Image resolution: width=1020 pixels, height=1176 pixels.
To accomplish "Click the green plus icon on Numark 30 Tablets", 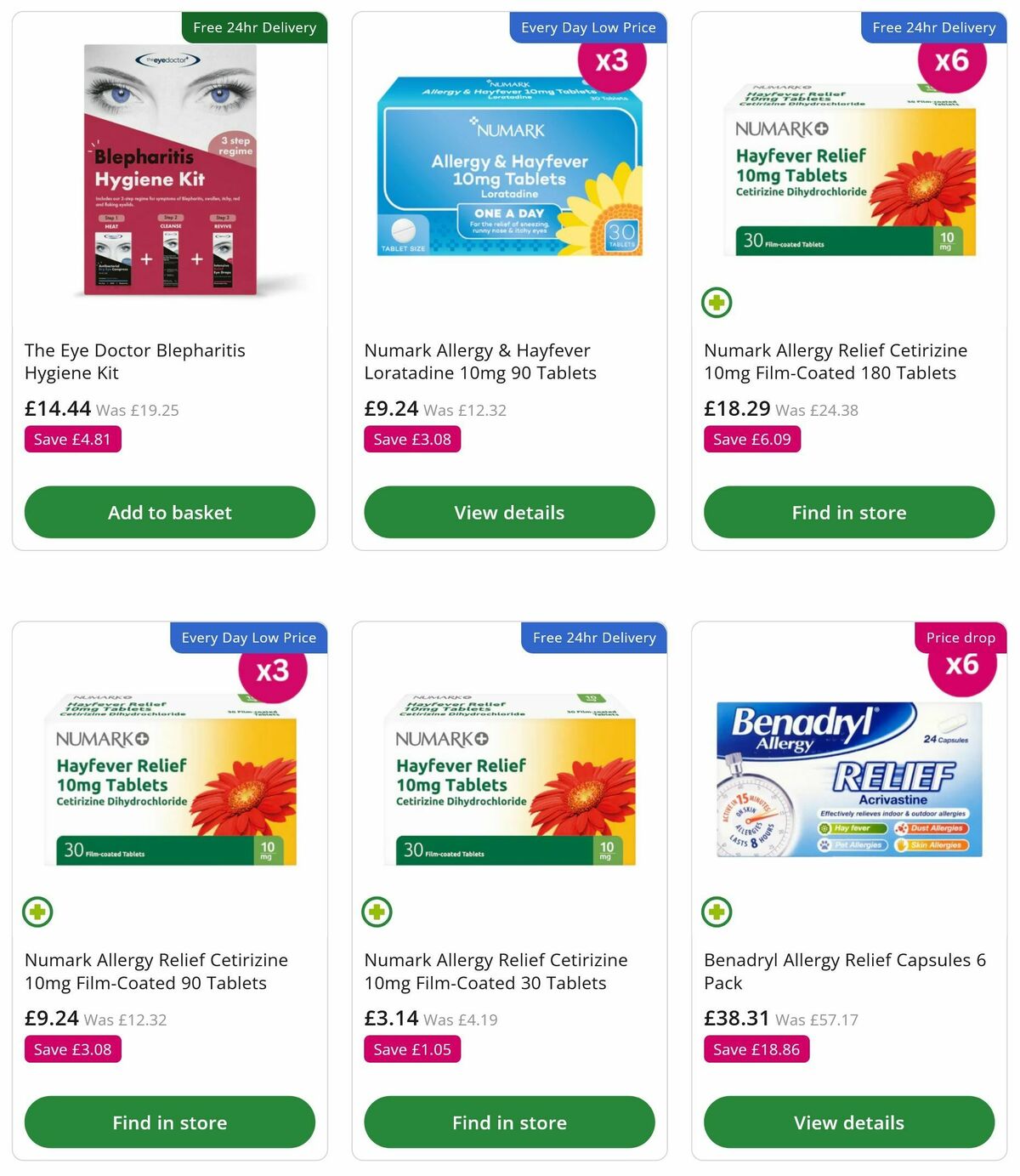I will (377, 912).
